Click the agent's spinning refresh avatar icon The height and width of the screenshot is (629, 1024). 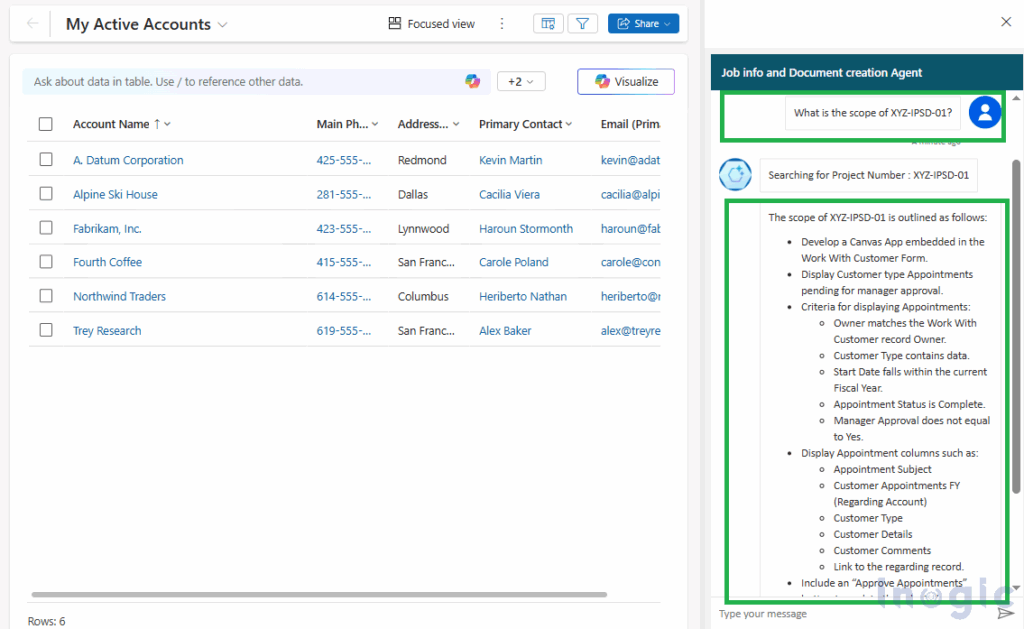[734, 174]
